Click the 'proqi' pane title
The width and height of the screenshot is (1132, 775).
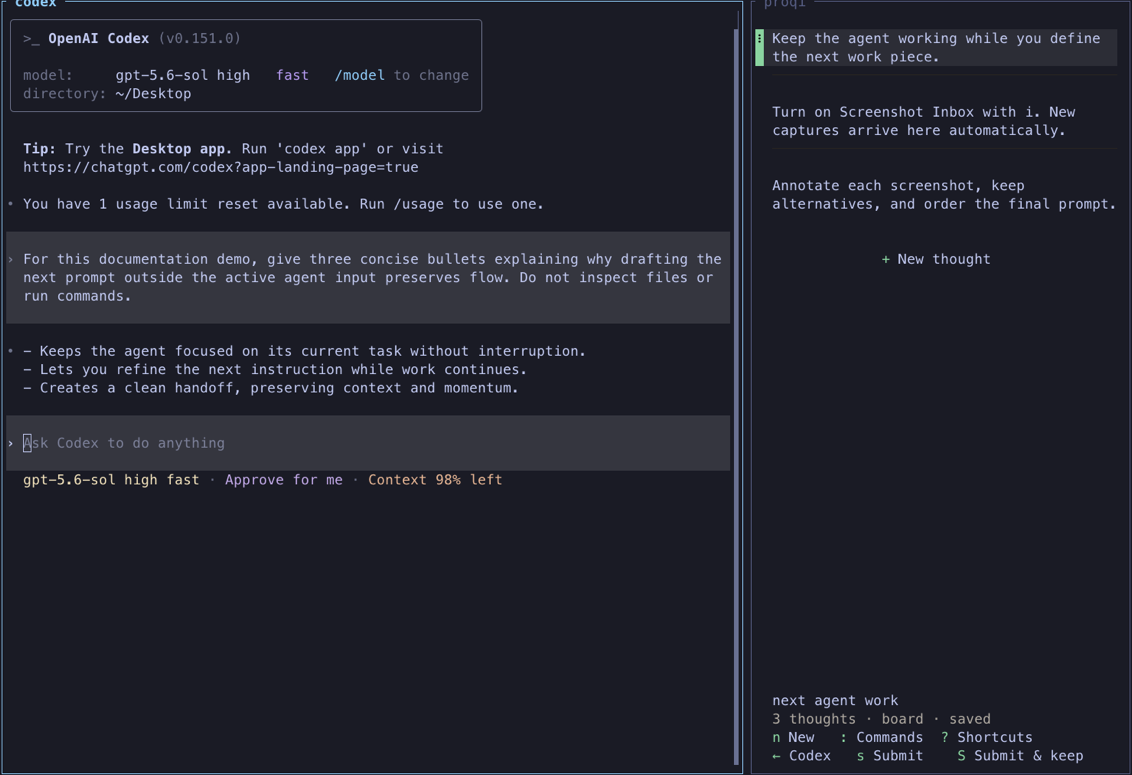pos(784,4)
